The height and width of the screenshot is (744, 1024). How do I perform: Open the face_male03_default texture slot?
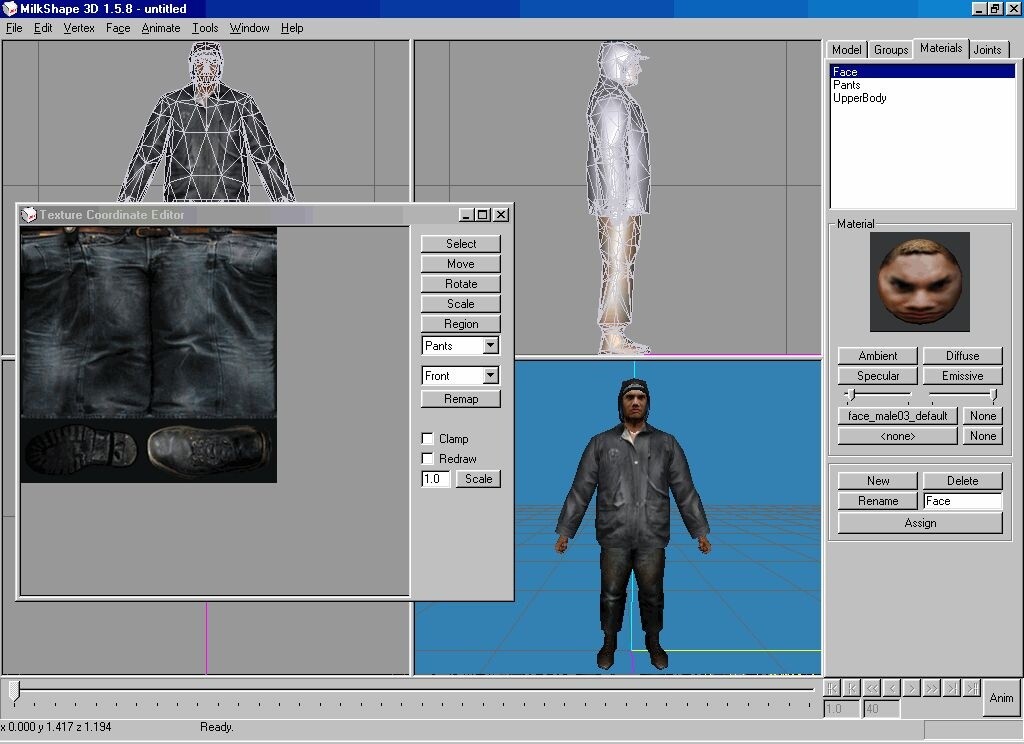click(x=897, y=415)
